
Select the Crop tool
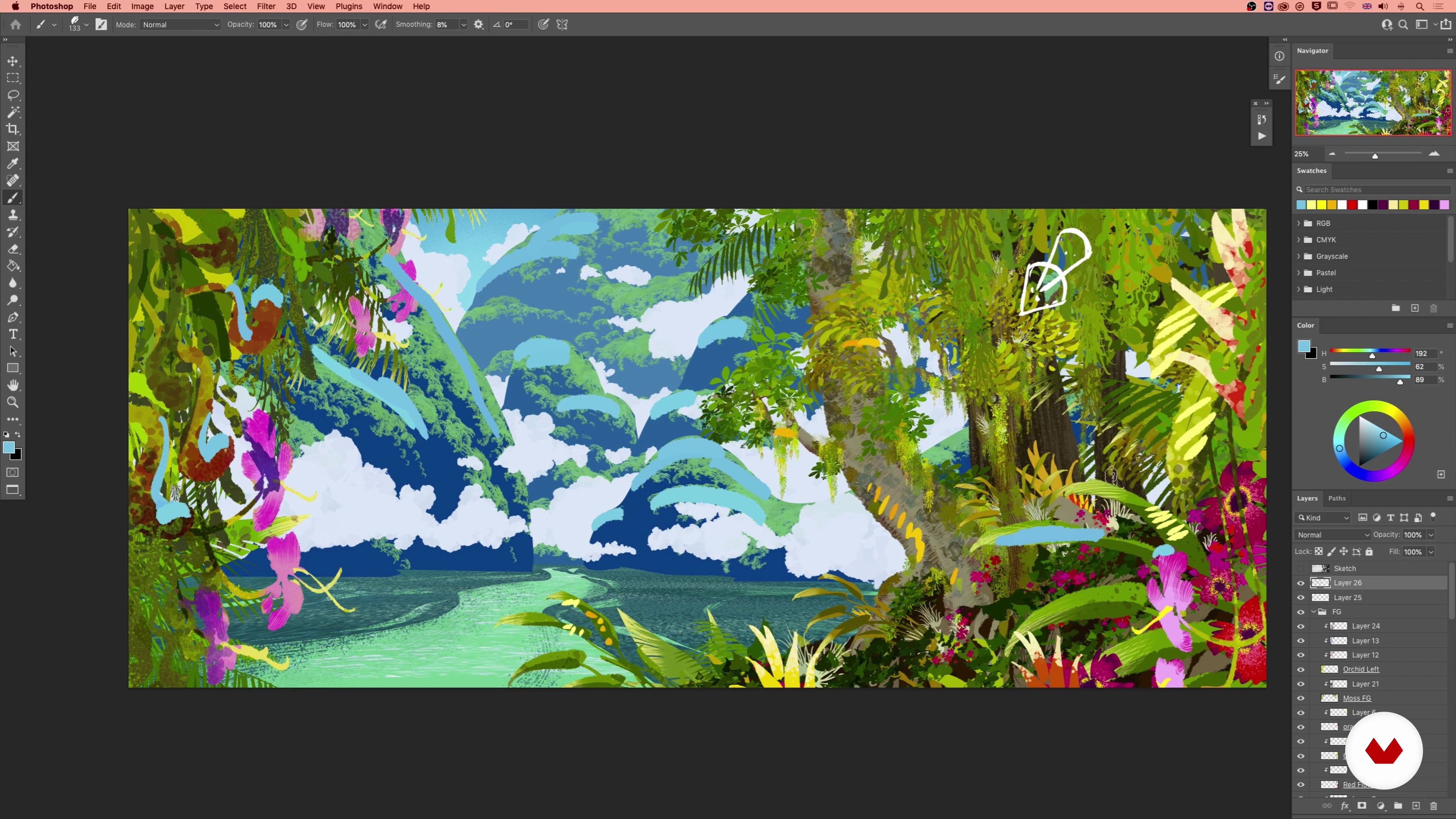click(13, 129)
